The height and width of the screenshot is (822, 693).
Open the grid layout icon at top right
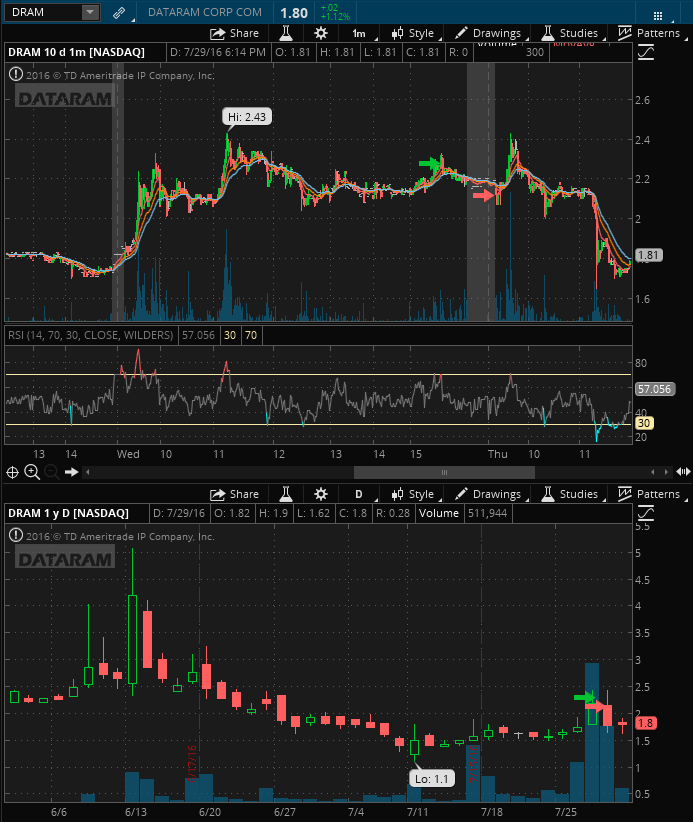click(658, 16)
